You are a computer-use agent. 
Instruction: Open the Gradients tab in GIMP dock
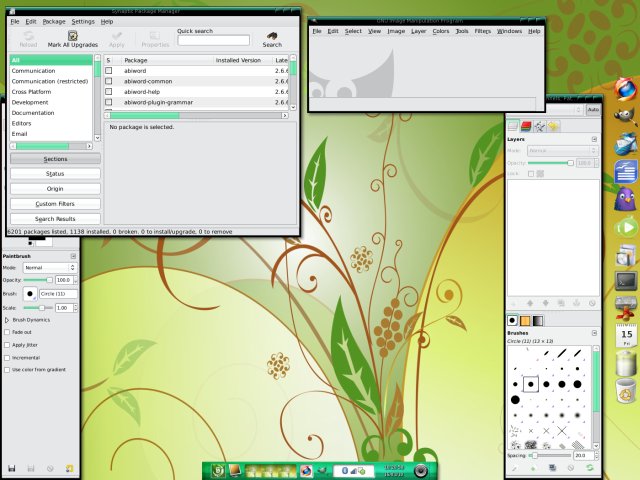(538, 320)
